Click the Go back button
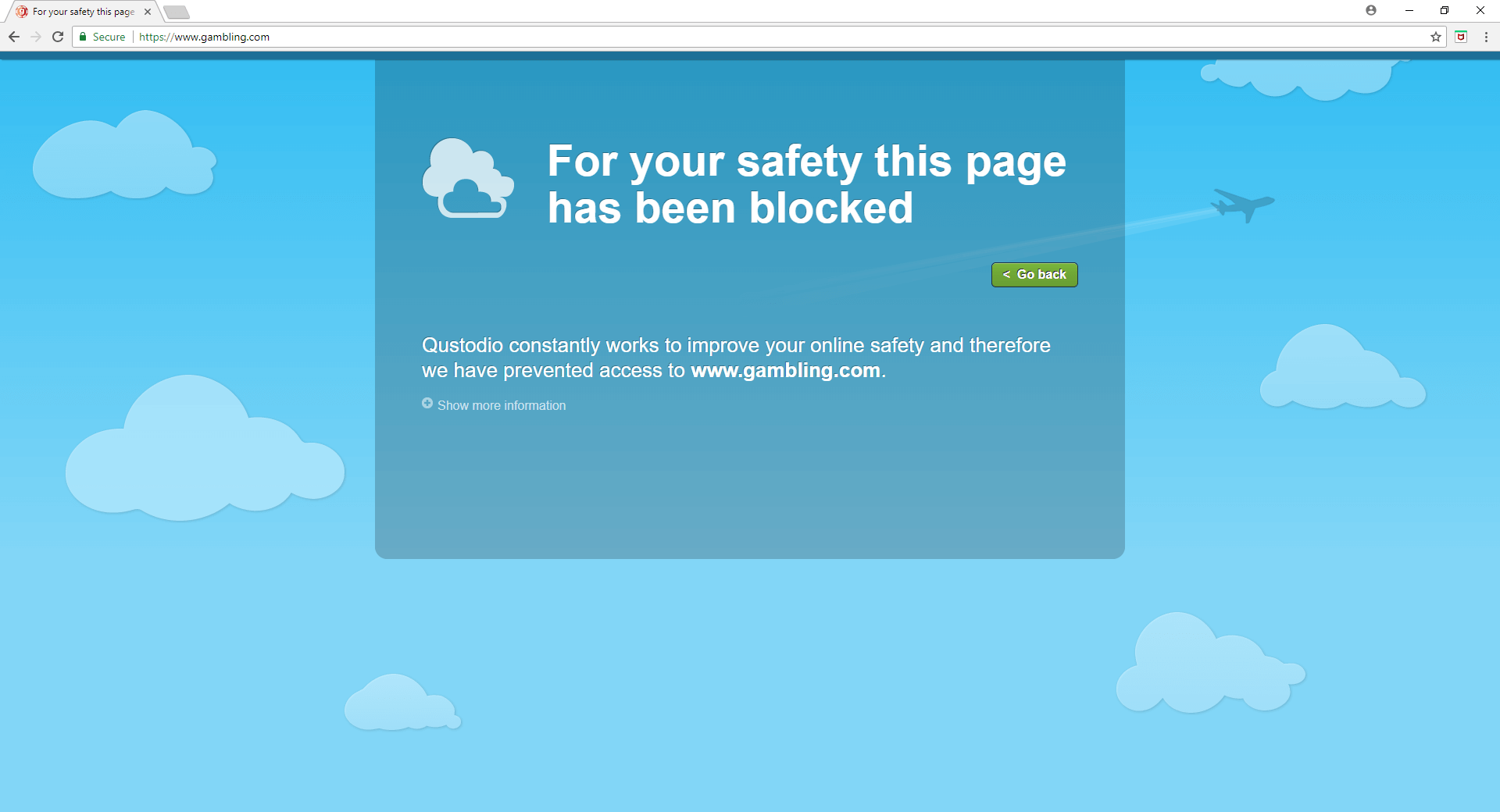The width and height of the screenshot is (1500, 812). click(1034, 275)
